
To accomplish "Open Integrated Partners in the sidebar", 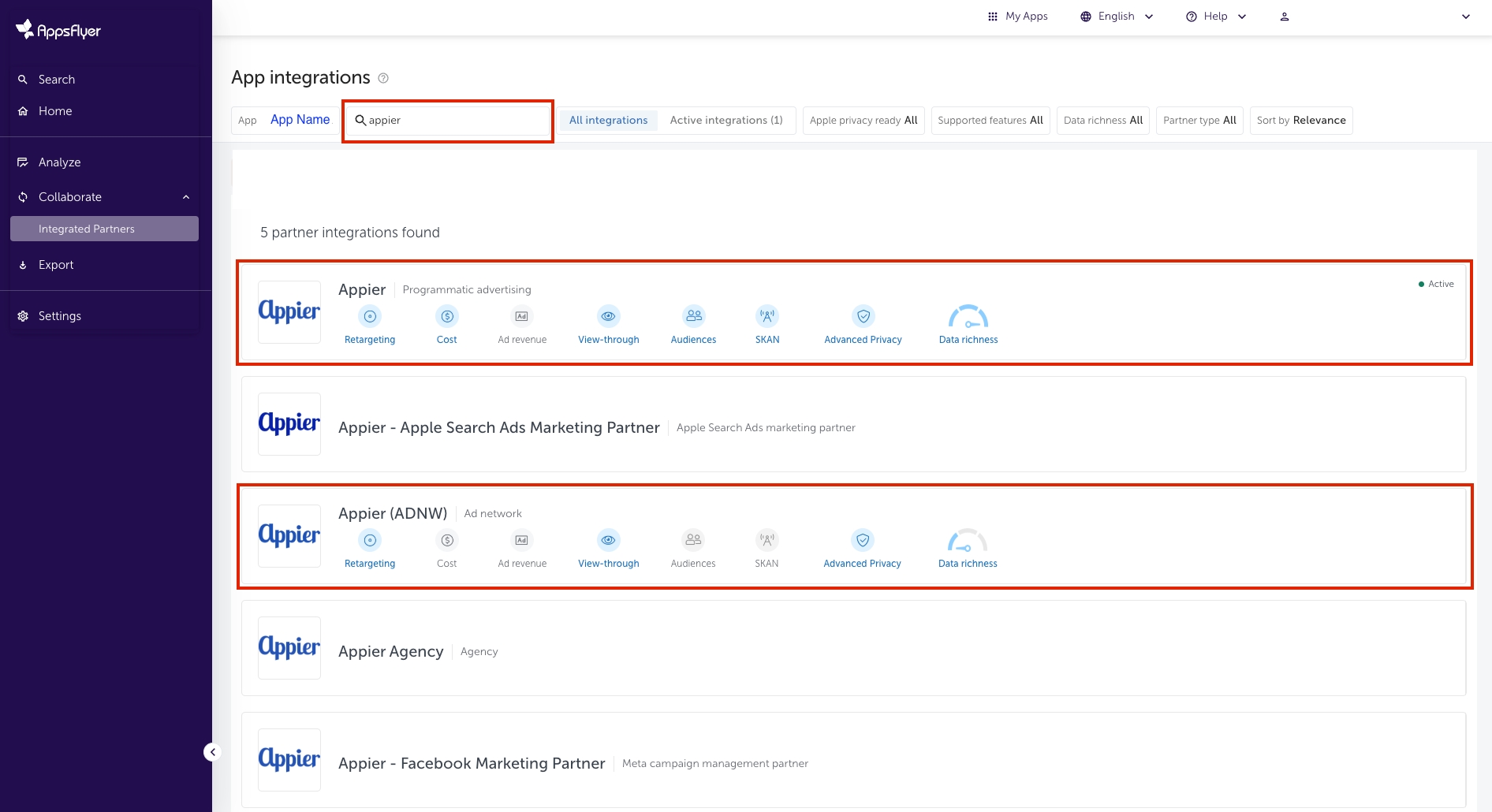I will coord(87,229).
